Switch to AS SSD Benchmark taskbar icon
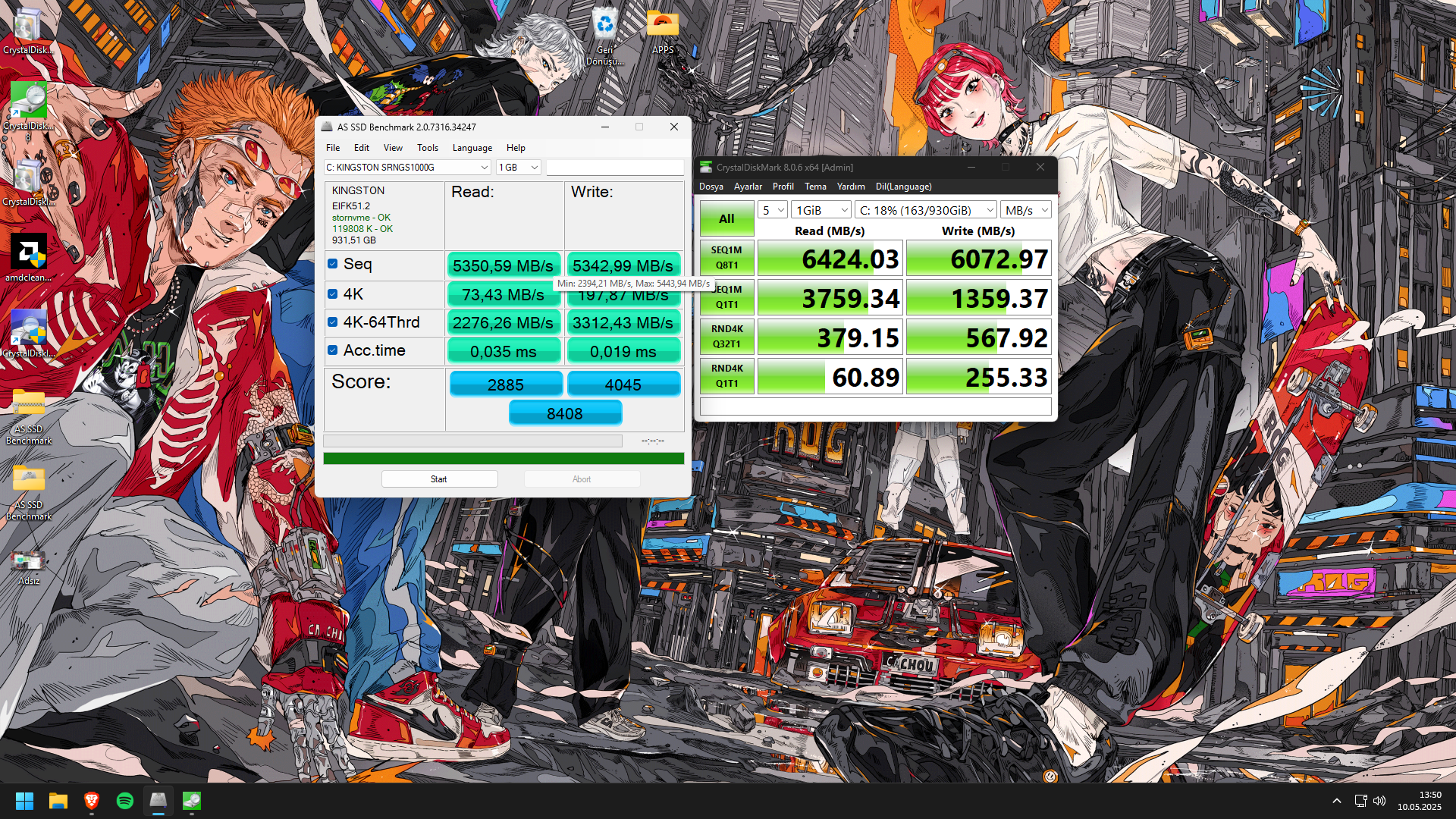Viewport: 1456px width, 819px height. tap(158, 801)
